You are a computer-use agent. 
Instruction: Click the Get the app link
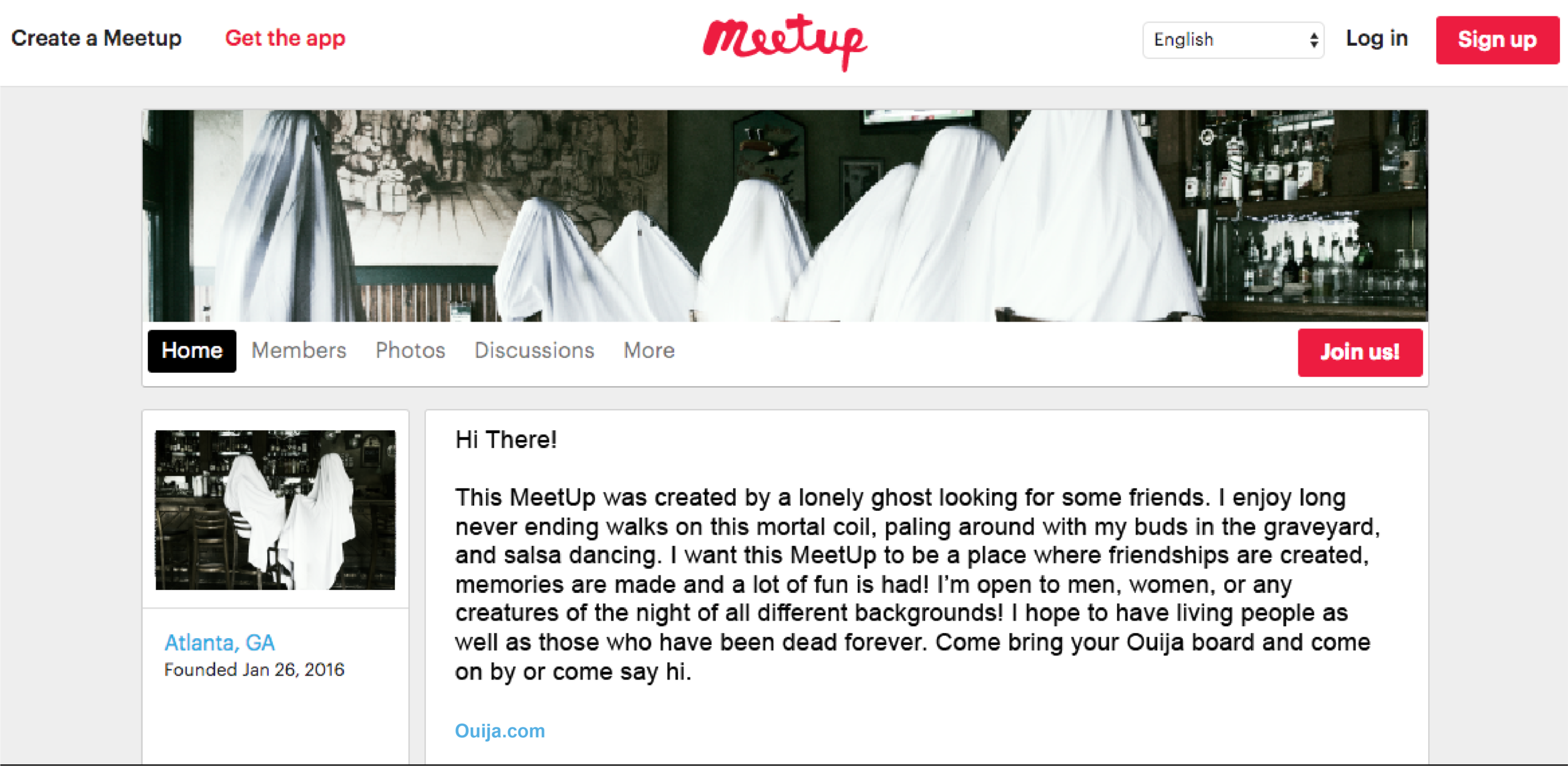(x=285, y=38)
